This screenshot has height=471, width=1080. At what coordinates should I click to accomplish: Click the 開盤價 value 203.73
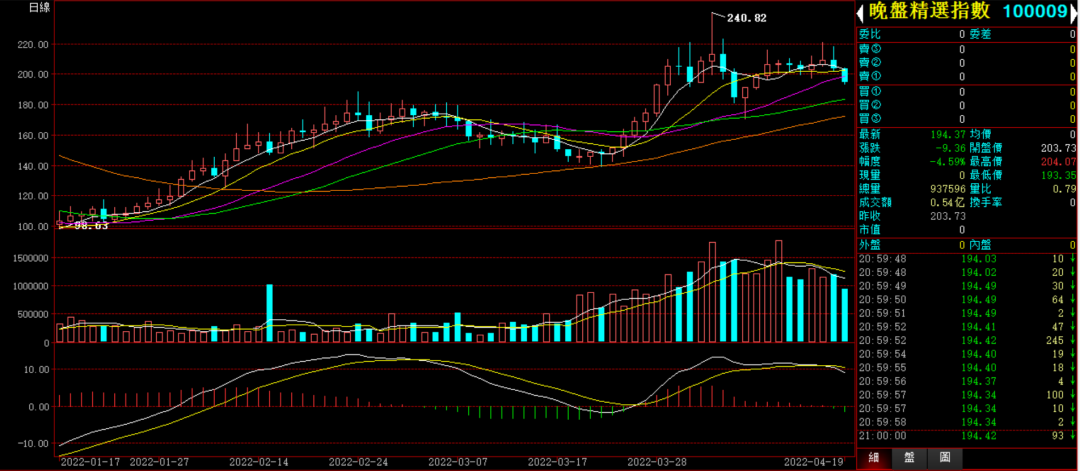point(1059,148)
